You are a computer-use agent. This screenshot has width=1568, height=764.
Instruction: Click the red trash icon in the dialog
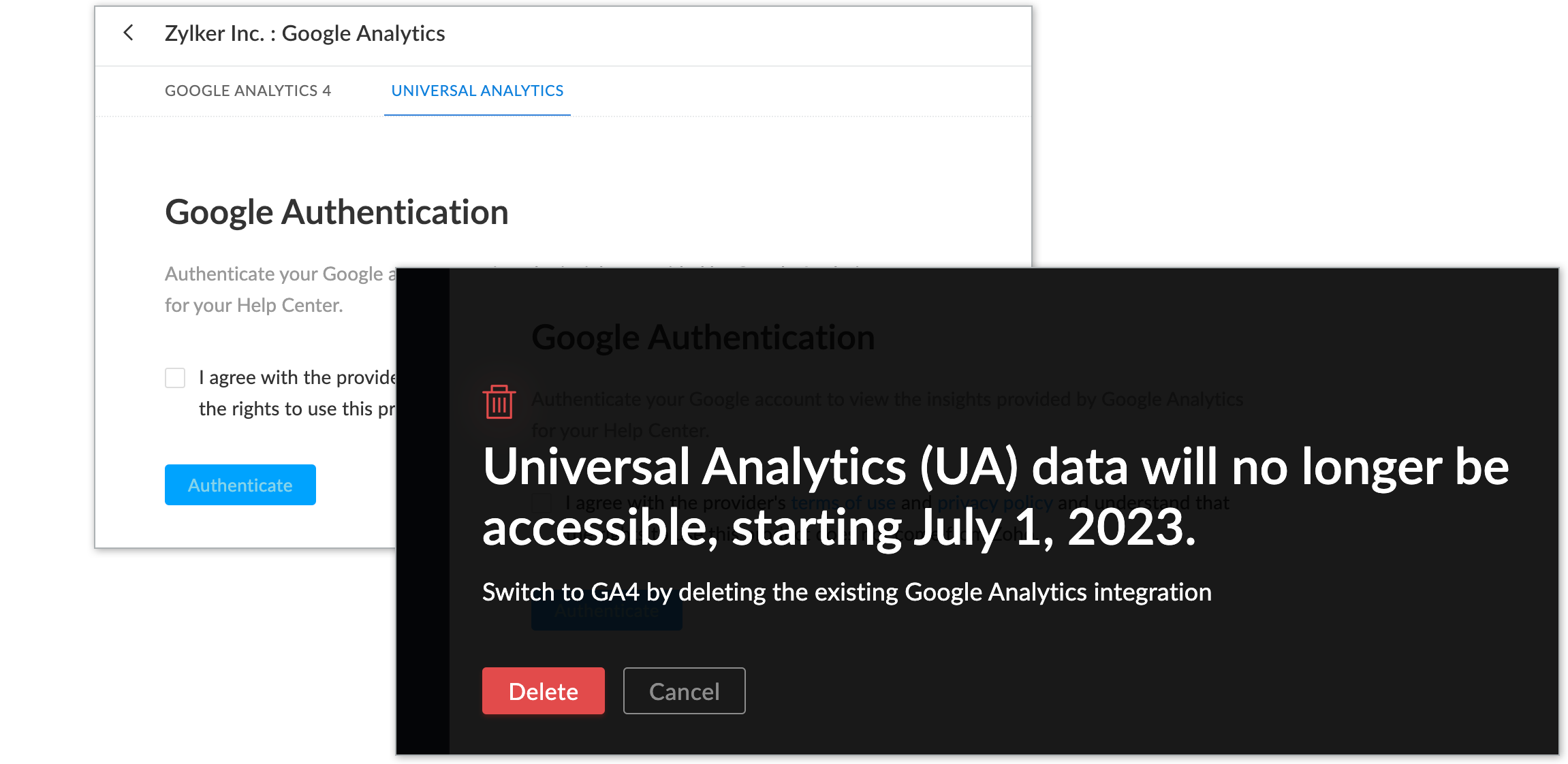(x=499, y=402)
